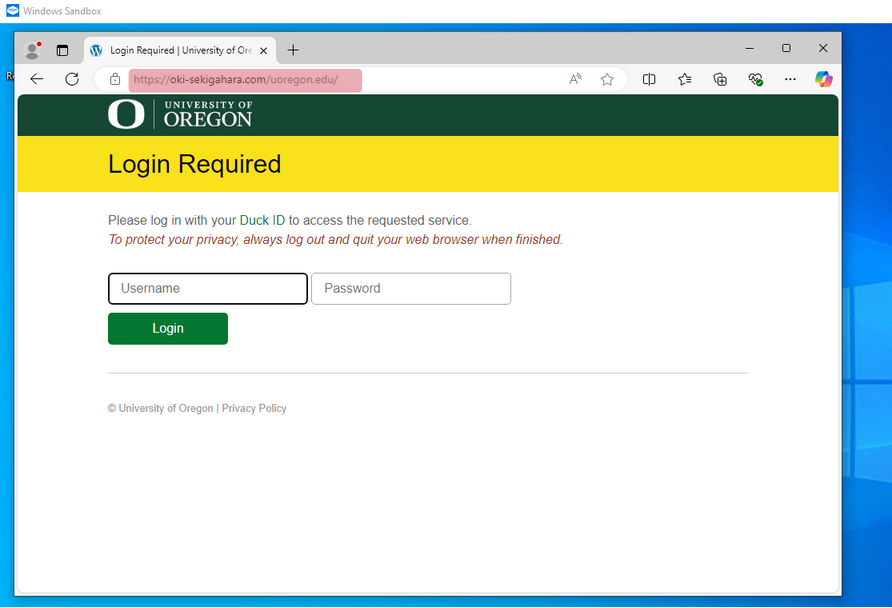Viewport: 892px width, 608px height.
Task: Focus the Password field
Action: (x=410, y=288)
